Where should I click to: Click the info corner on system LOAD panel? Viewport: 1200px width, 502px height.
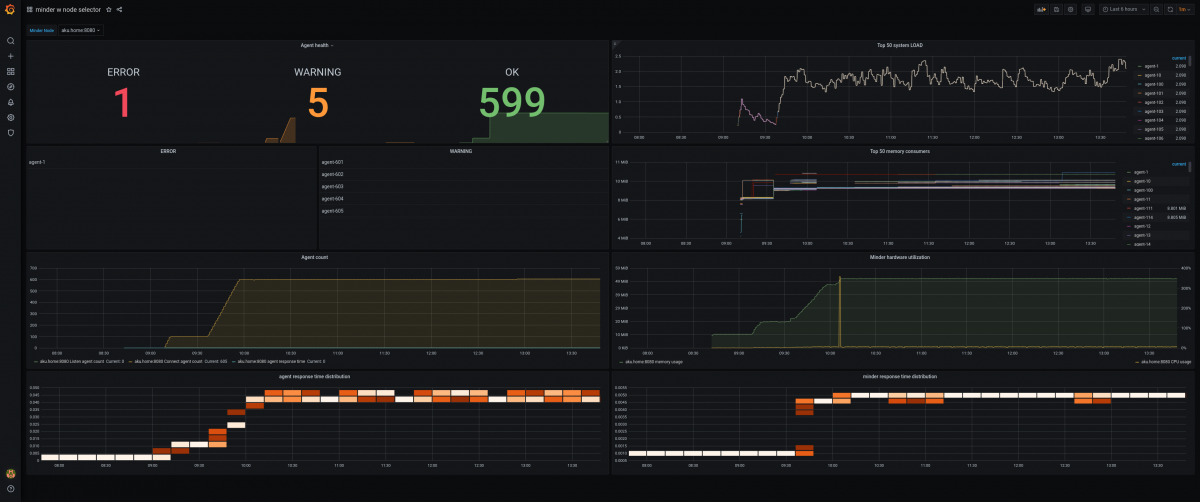[x=615, y=43]
